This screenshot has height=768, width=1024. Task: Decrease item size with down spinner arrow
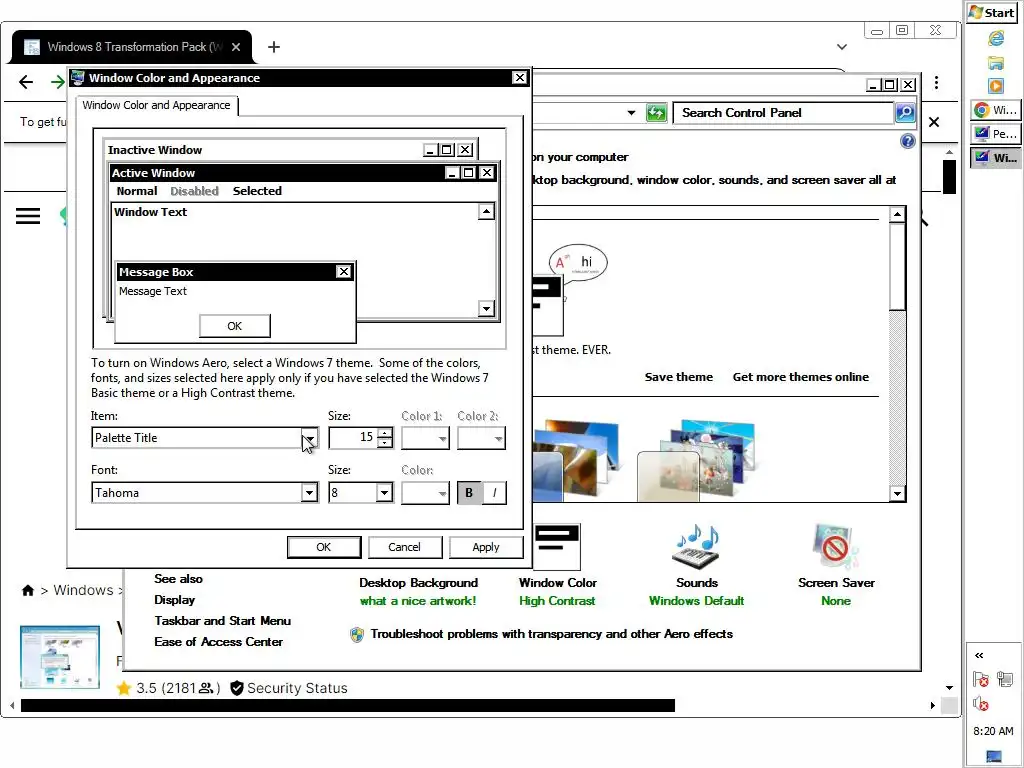(385, 443)
